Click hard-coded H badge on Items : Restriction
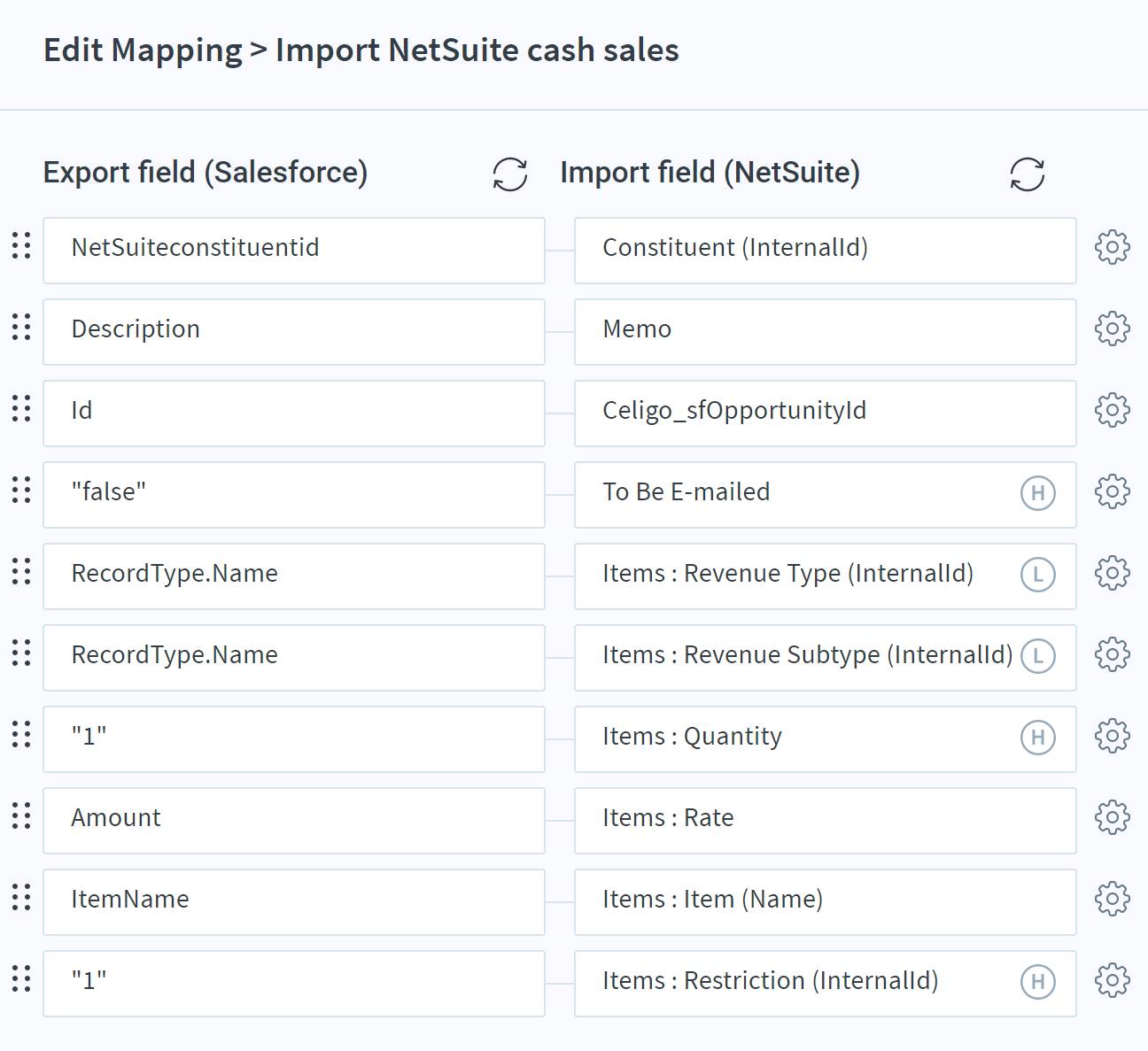Viewport: 1148px width, 1051px height. tap(1038, 981)
